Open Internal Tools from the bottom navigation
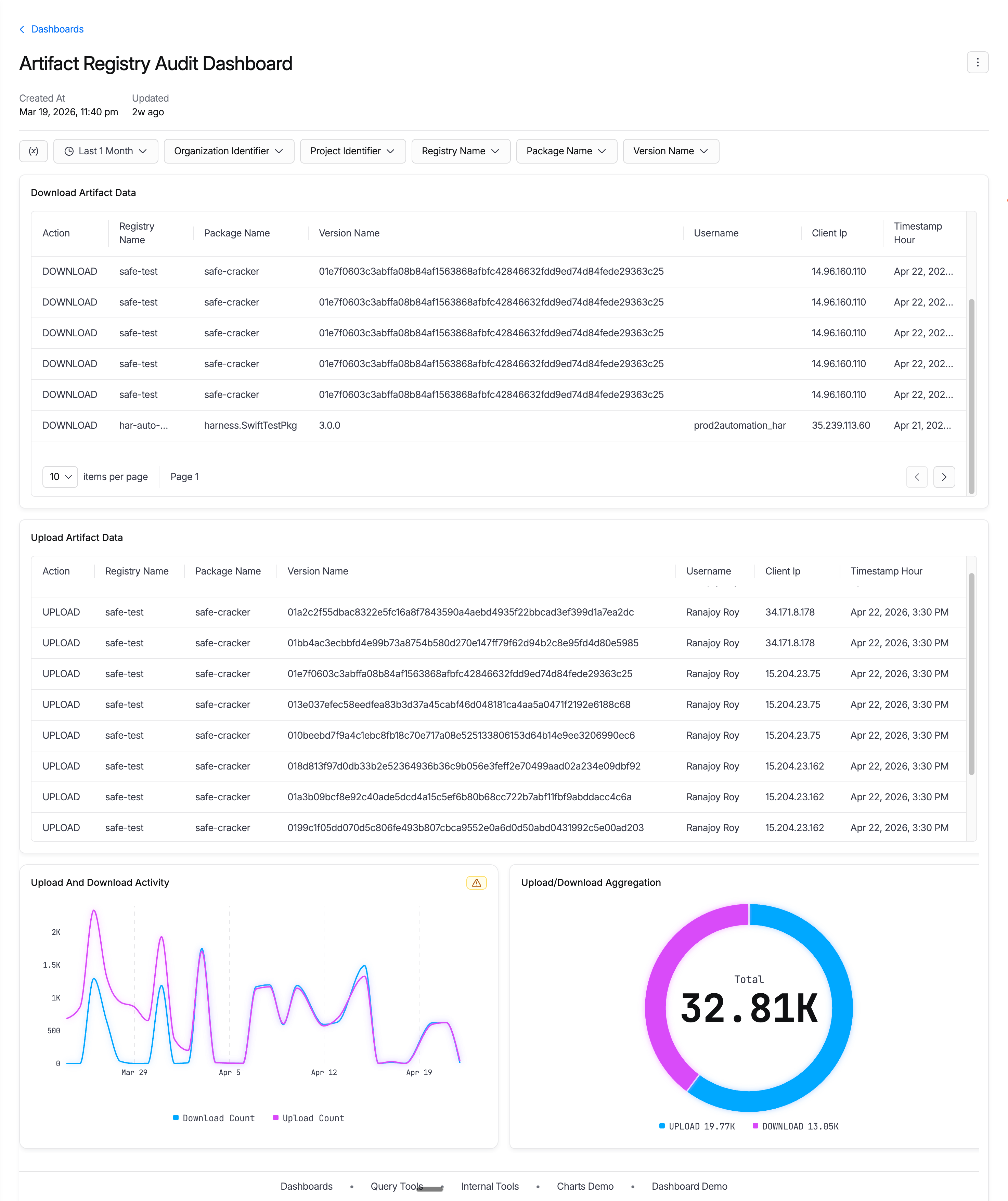The width and height of the screenshot is (1008, 1201). (x=489, y=1186)
